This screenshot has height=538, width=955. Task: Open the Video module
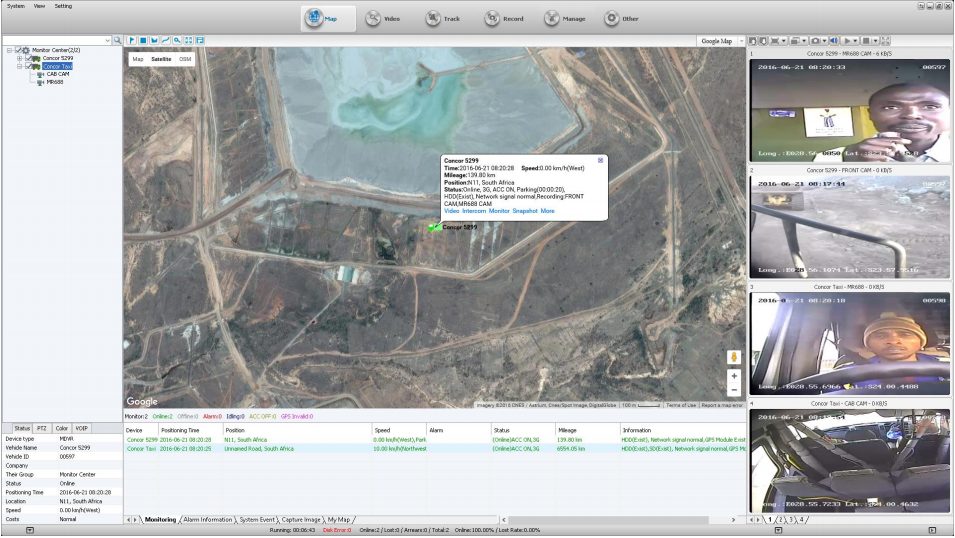383,19
